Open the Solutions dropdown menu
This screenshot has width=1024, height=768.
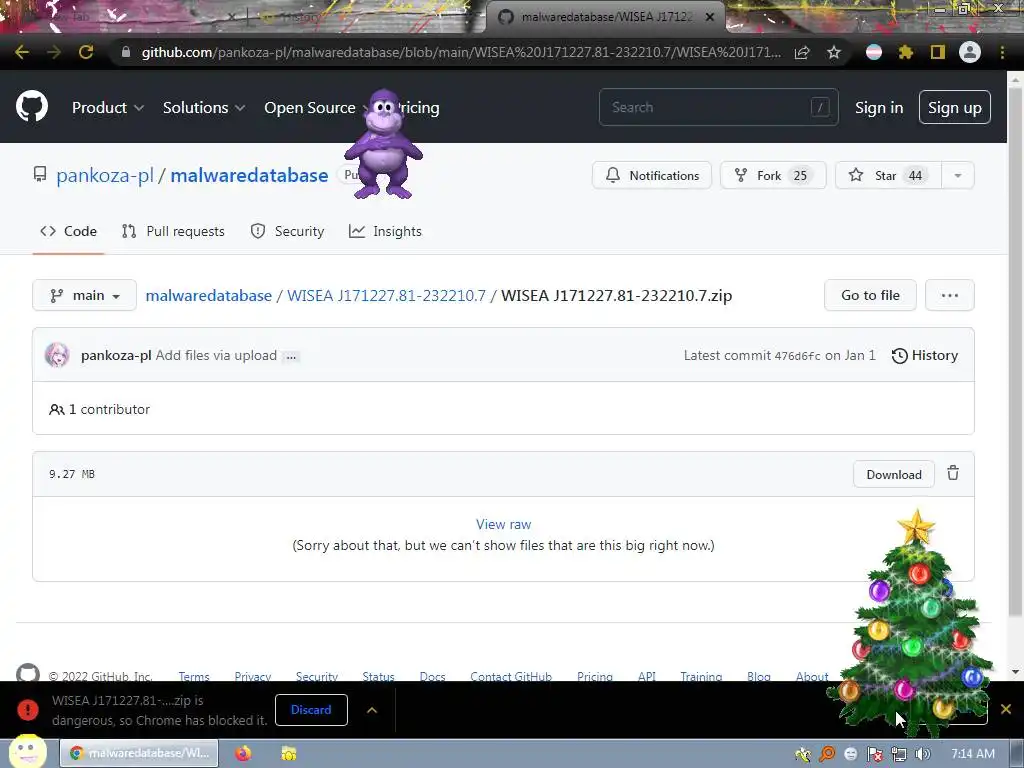(x=204, y=108)
